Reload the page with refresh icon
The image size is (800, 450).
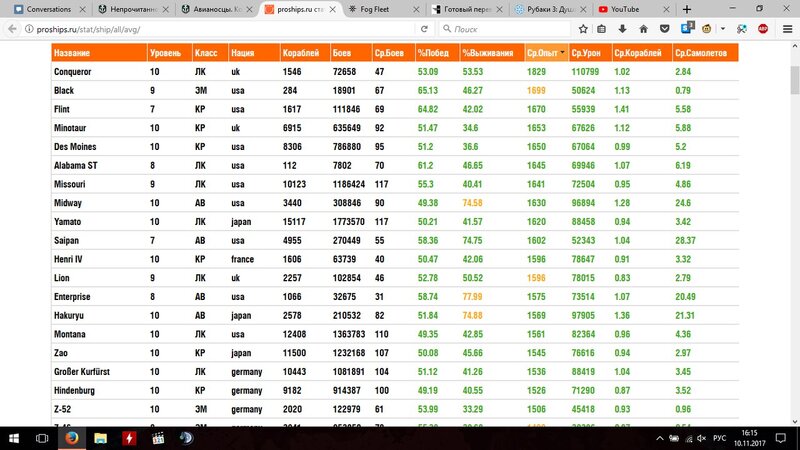pyautogui.click(x=424, y=29)
